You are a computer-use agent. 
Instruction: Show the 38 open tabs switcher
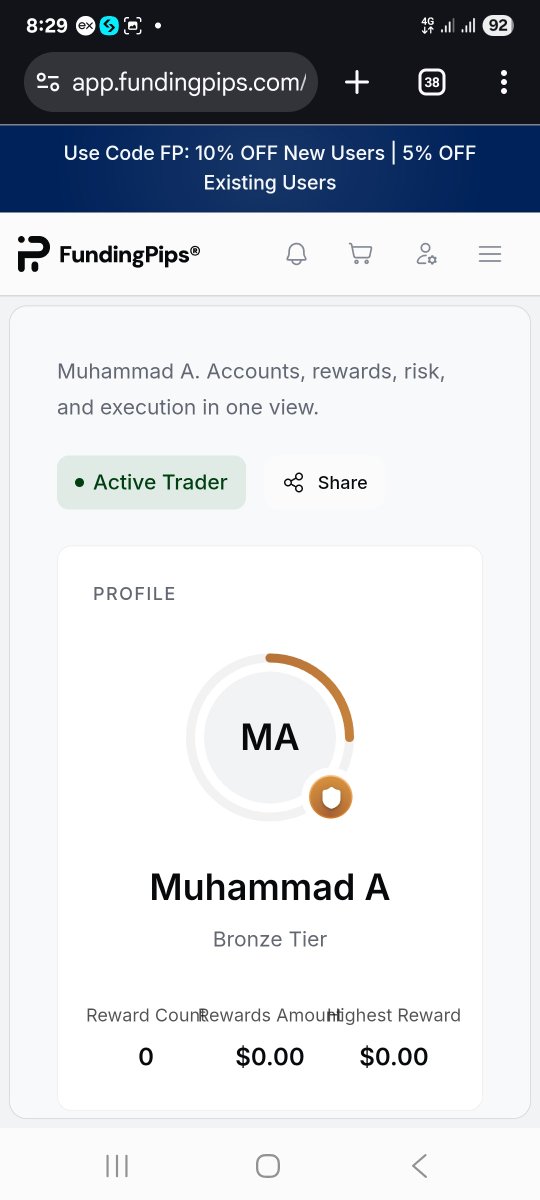click(431, 82)
